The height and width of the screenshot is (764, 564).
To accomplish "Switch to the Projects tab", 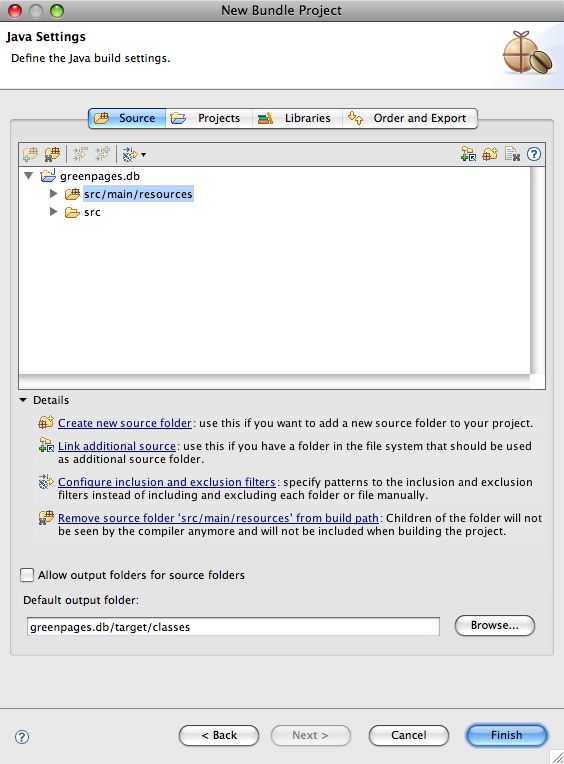I will click(x=209, y=118).
